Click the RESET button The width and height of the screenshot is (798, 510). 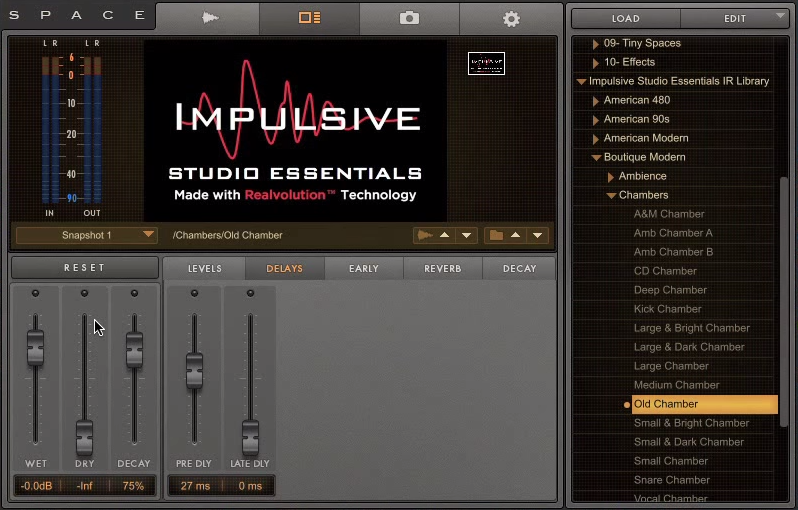(x=84, y=268)
